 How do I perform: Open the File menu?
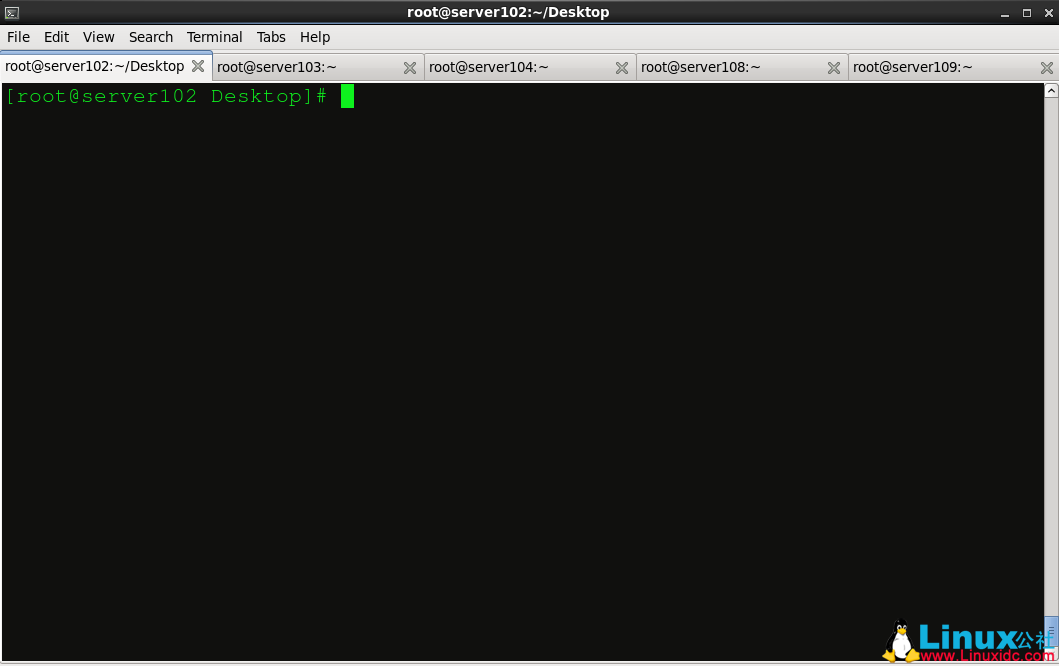18,37
